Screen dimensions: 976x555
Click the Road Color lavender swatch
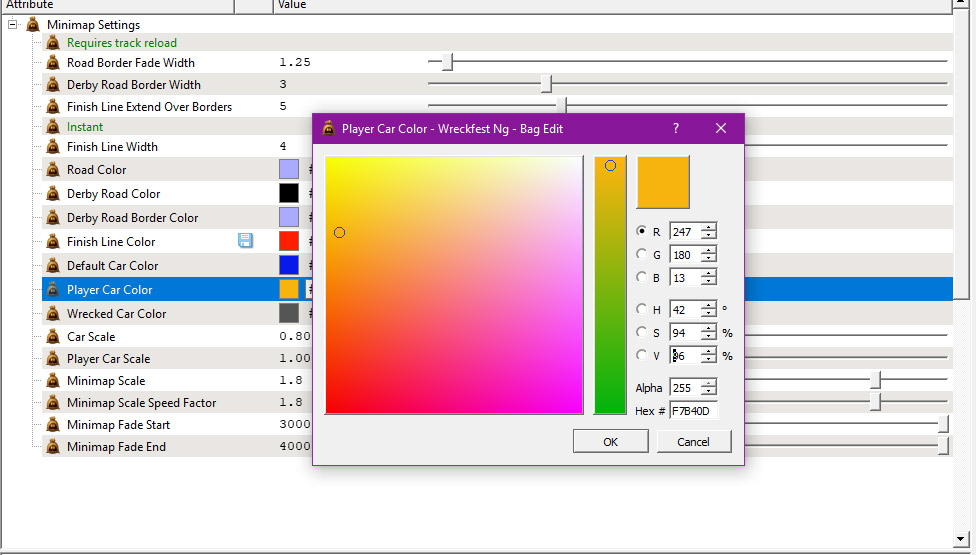pos(289,169)
